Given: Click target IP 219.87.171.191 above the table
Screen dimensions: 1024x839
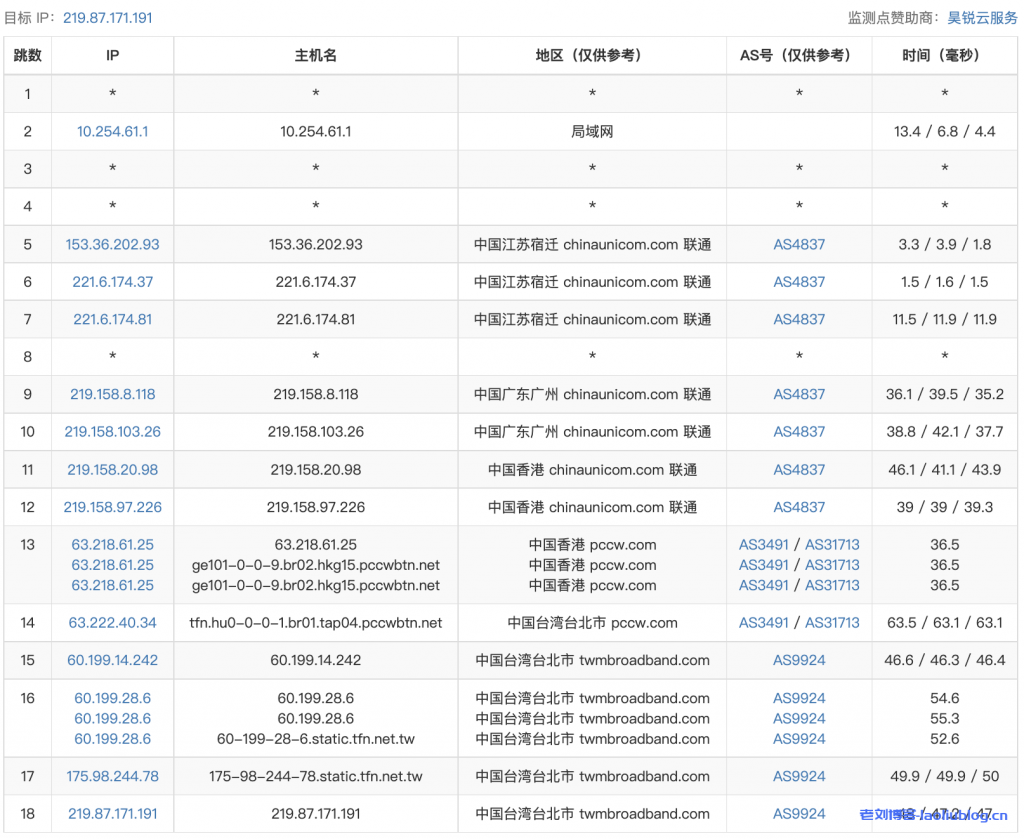Looking at the screenshot, I should click(107, 18).
